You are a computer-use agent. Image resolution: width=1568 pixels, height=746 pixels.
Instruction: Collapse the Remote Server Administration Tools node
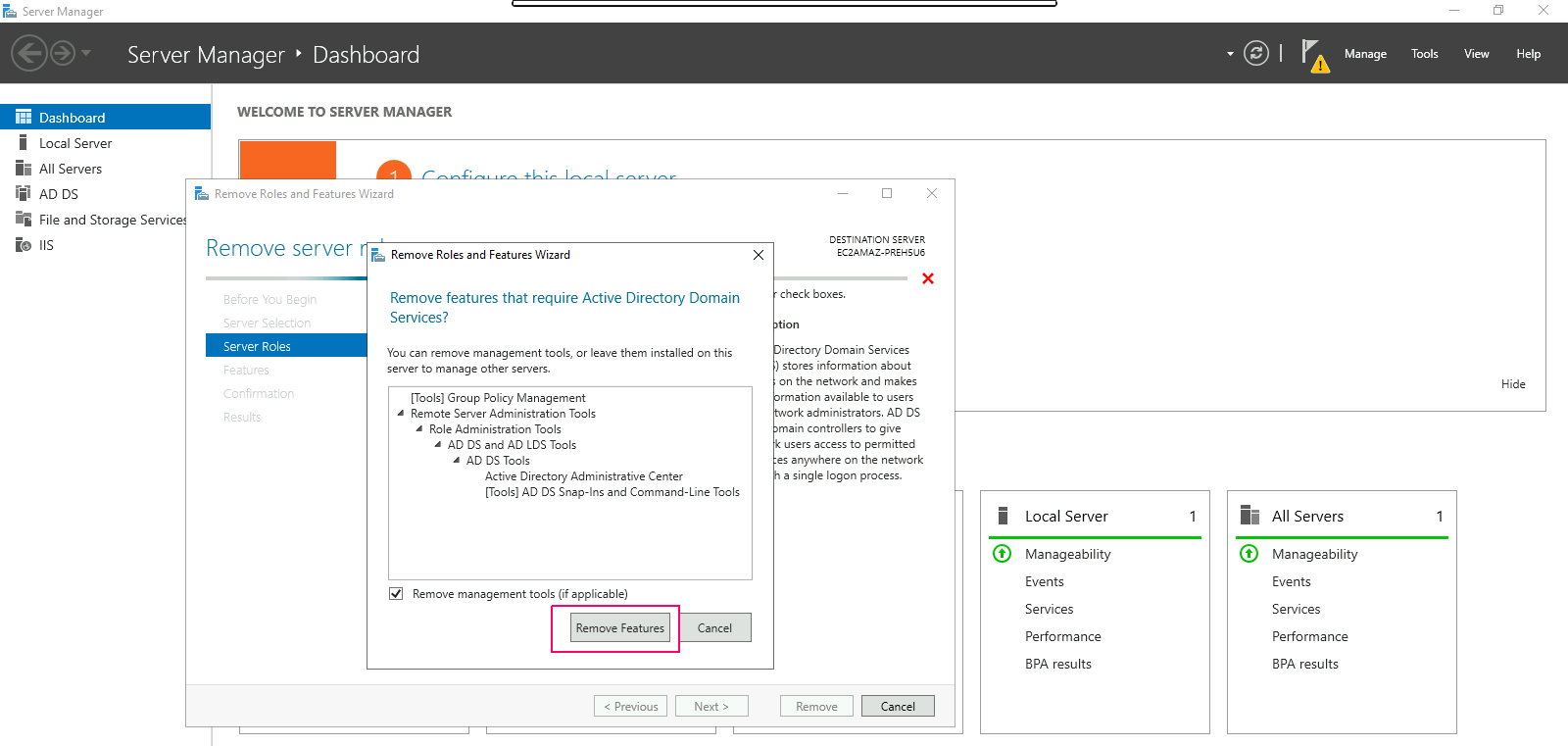401,414
